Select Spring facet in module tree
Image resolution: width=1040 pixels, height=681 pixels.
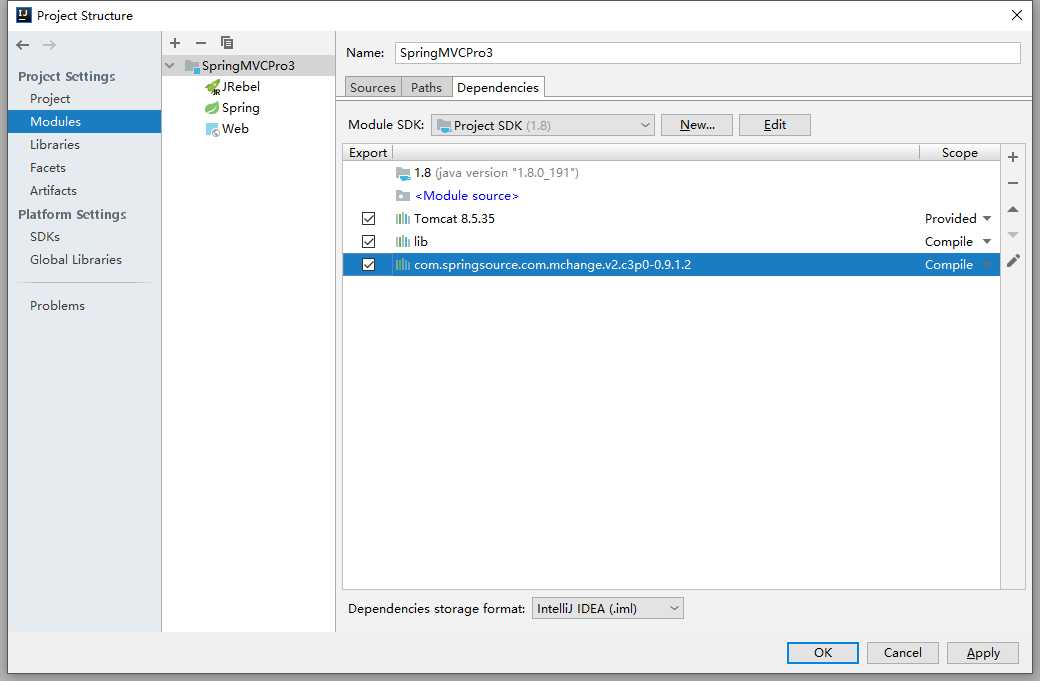coord(240,108)
